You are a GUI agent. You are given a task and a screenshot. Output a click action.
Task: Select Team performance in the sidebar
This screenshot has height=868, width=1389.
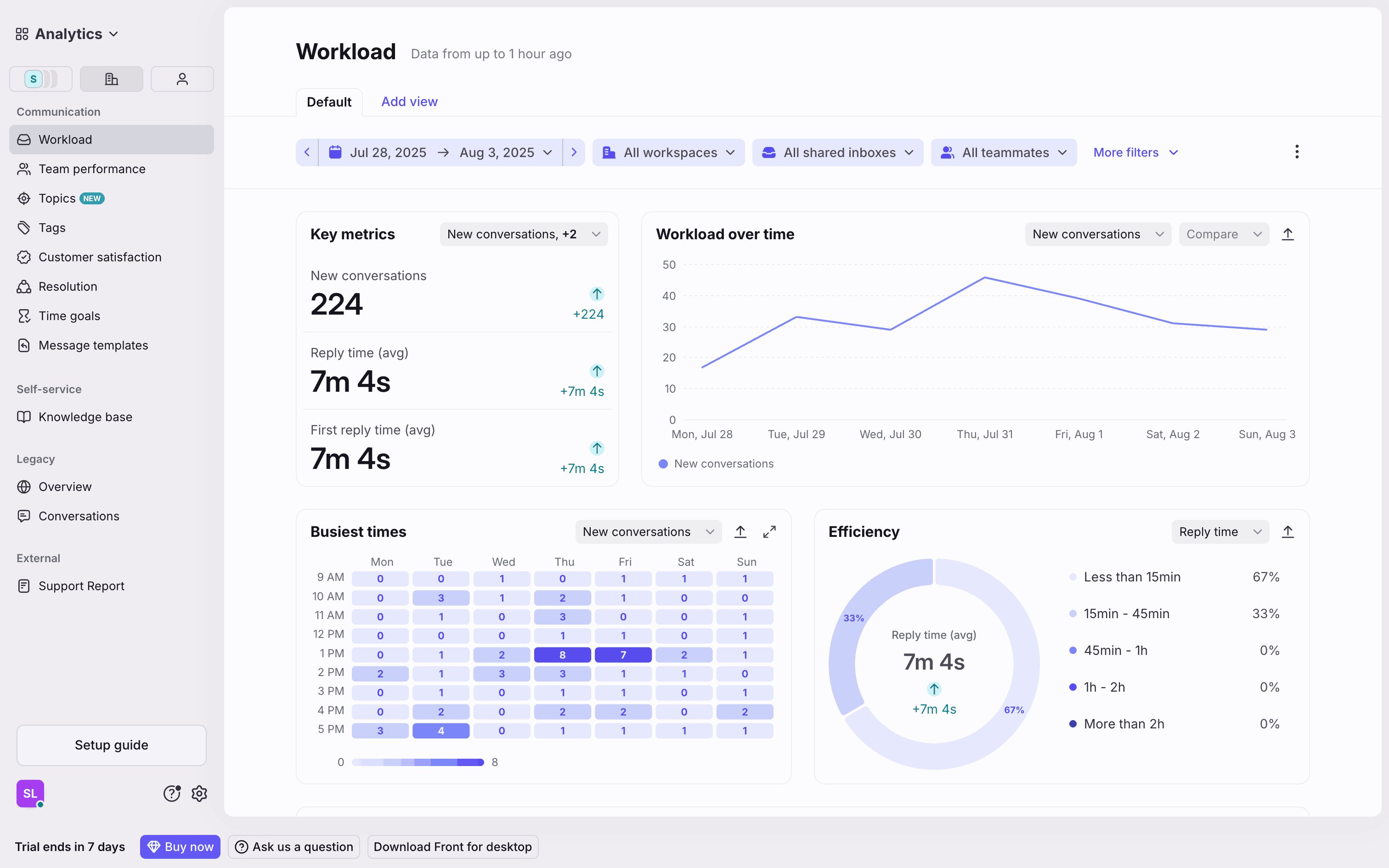92,169
